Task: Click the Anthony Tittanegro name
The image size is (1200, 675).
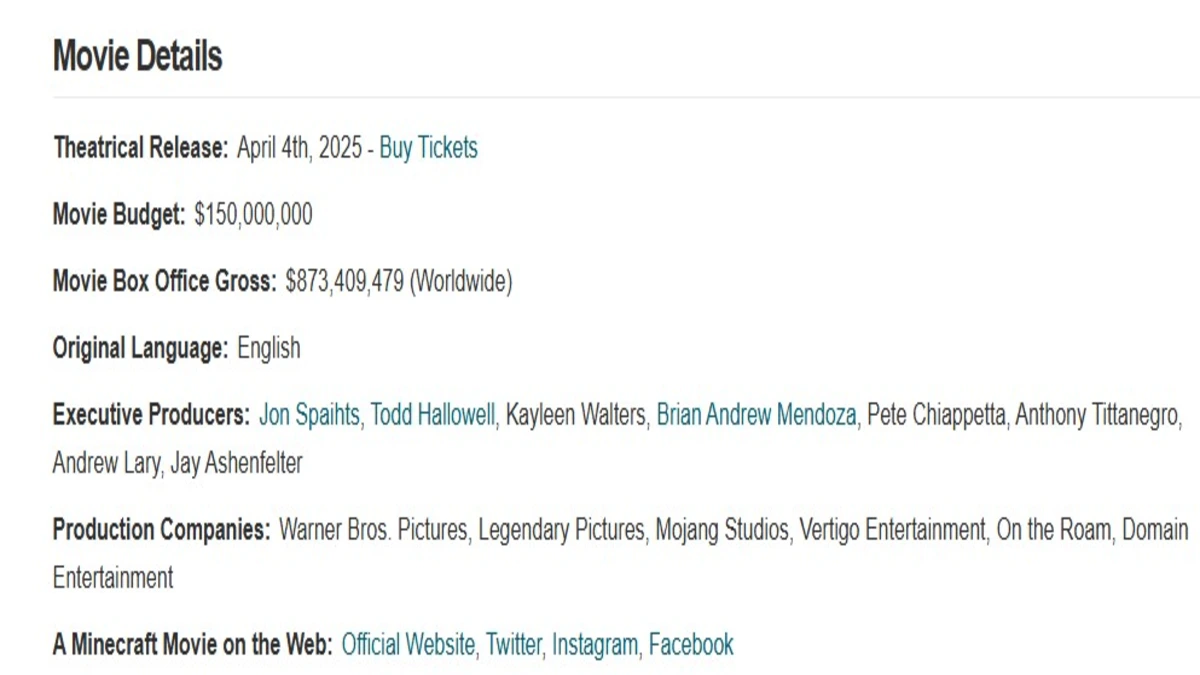Action: click(1098, 415)
